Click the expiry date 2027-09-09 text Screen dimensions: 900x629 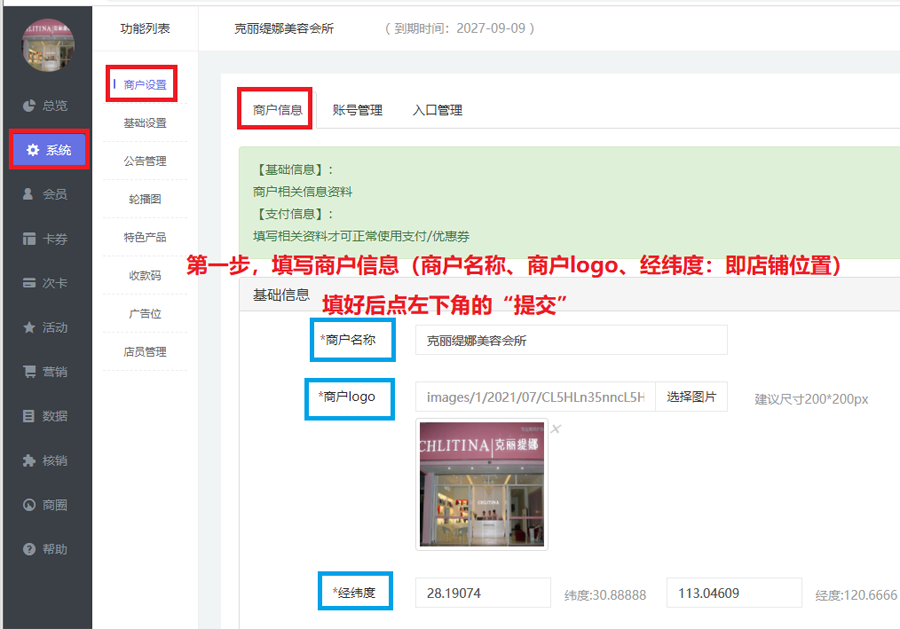point(491,29)
